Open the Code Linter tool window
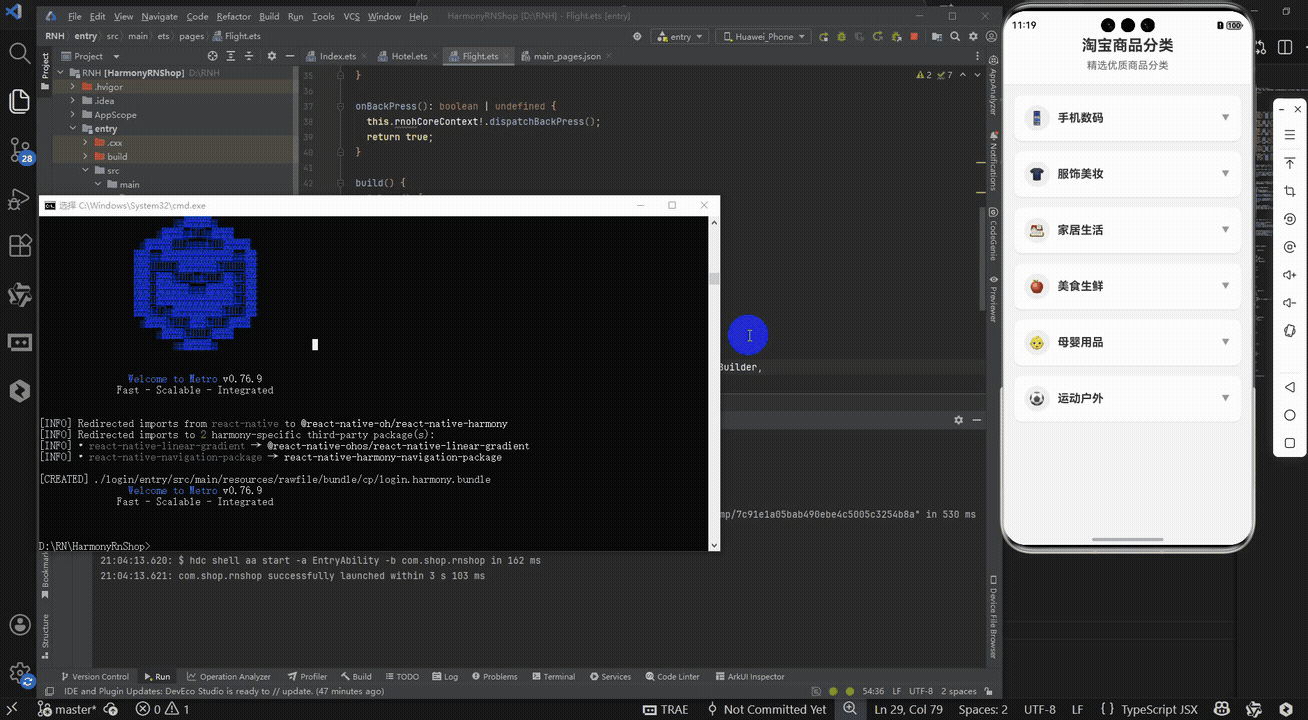The height and width of the screenshot is (720, 1308). pyautogui.click(x=673, y=677)
